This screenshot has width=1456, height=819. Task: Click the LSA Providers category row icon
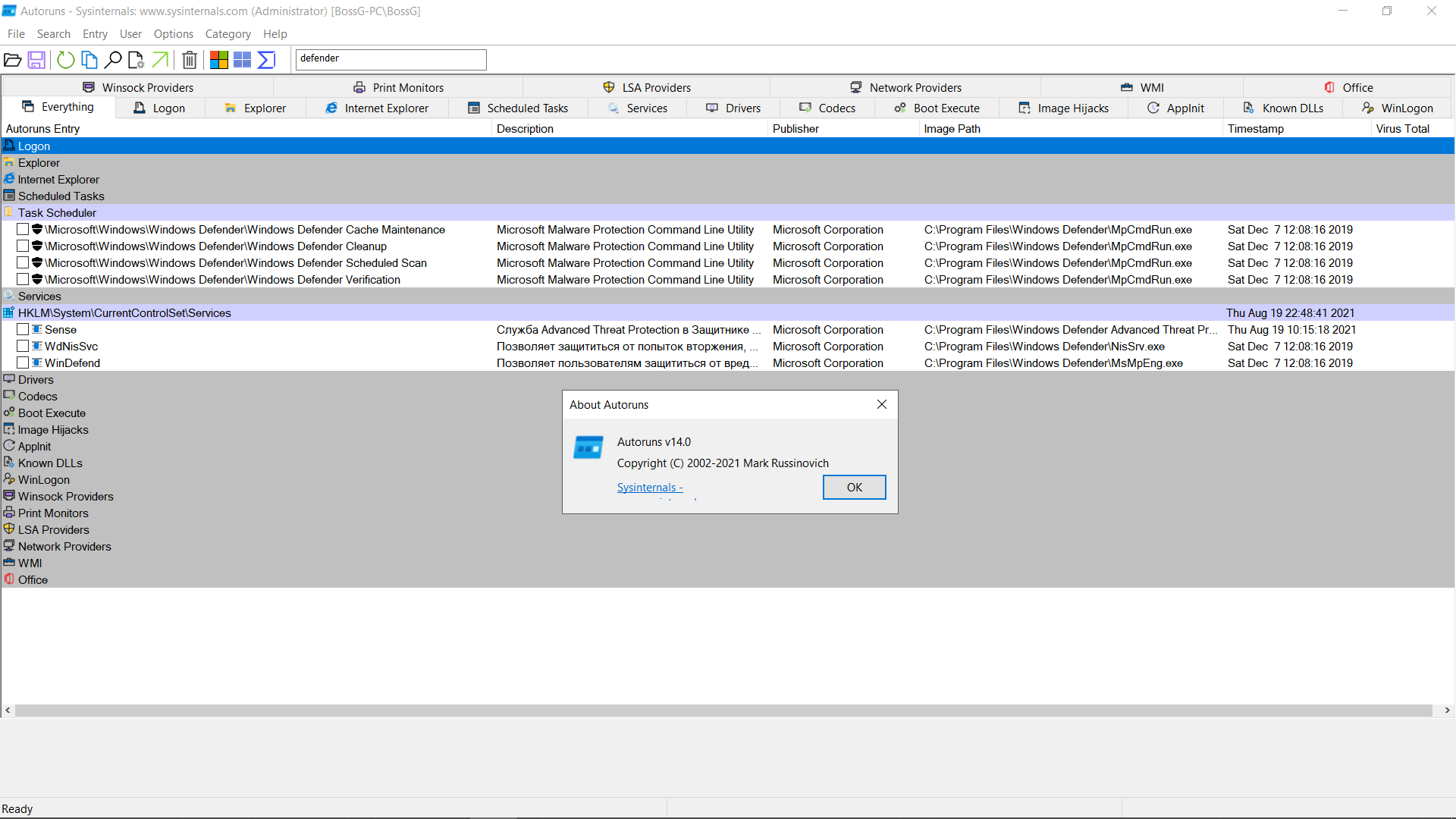(9, 529)
